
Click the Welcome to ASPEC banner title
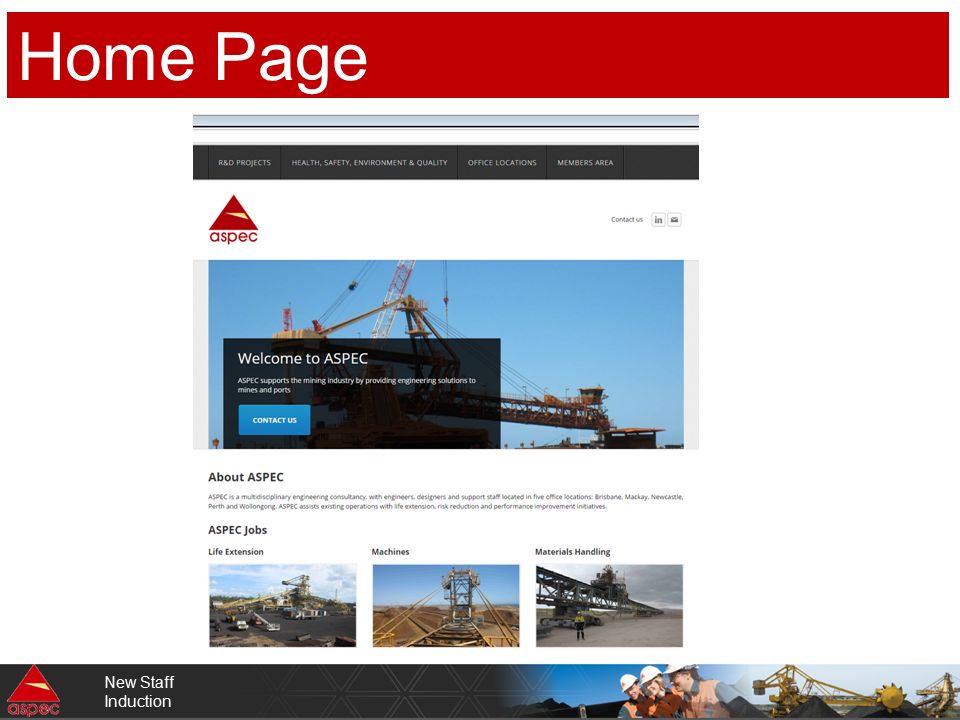click(x=302, y=358)
